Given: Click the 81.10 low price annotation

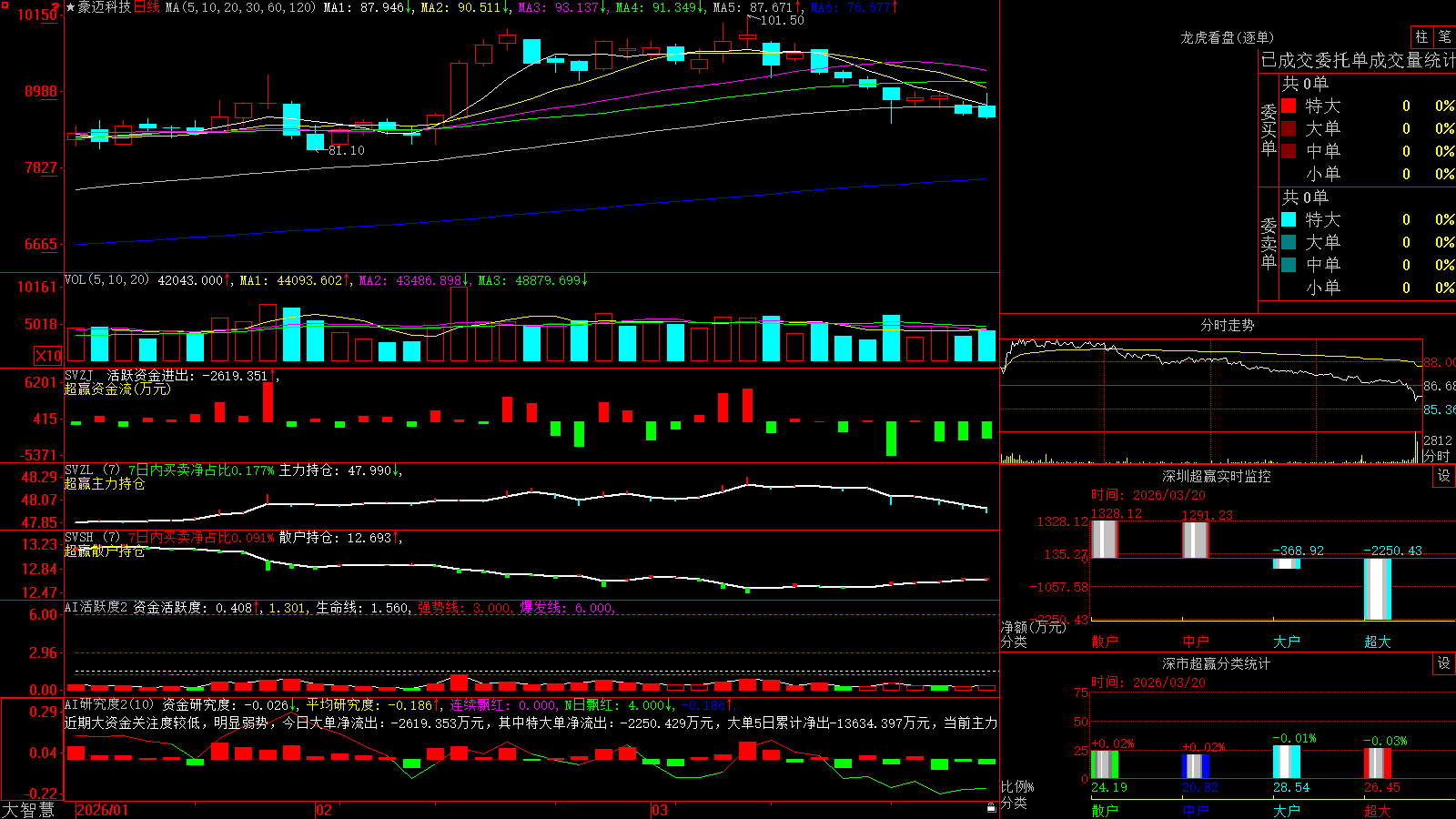Looking at the screenshot, I should click(346, 150).
